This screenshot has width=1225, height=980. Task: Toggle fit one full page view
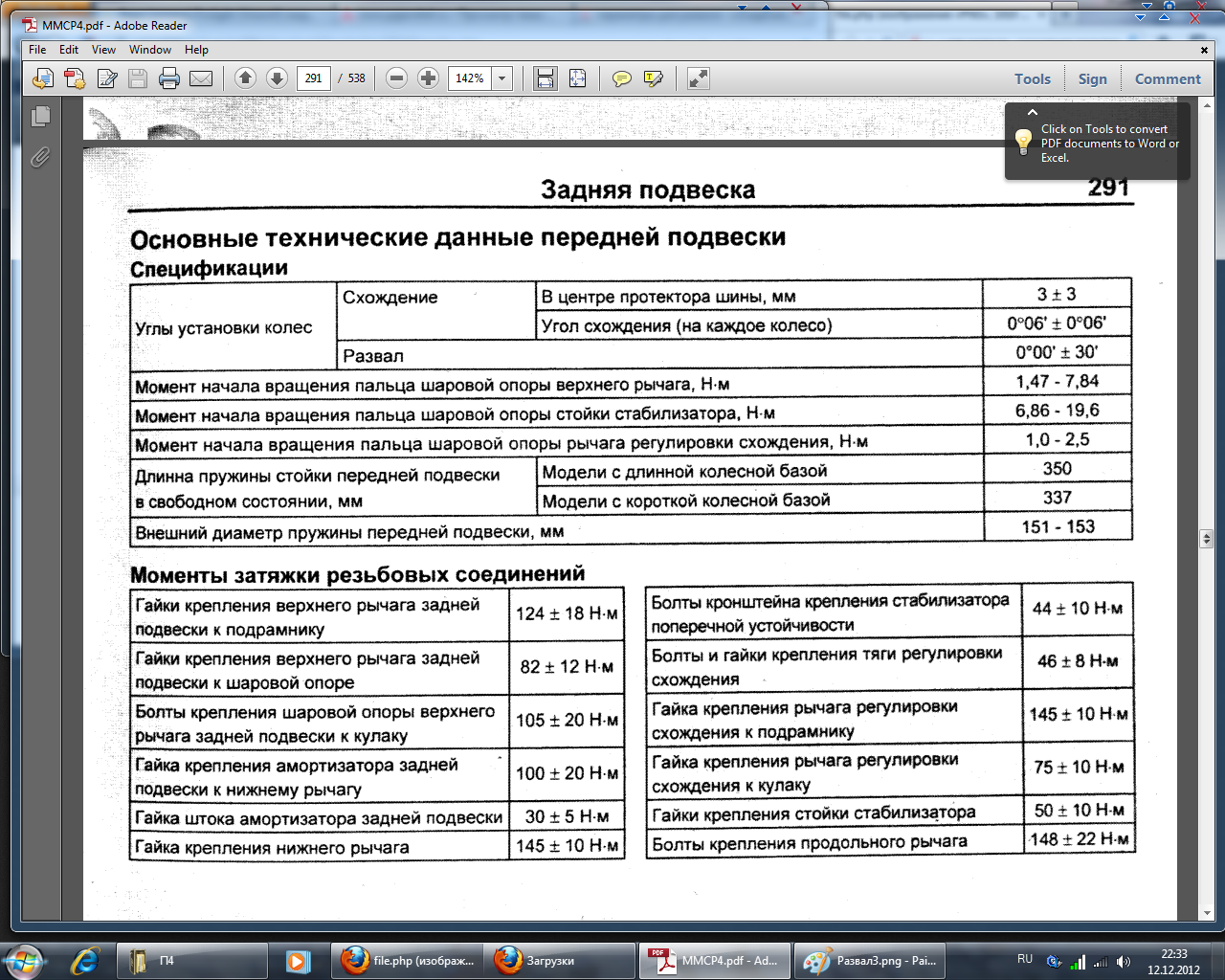[577, 78]
